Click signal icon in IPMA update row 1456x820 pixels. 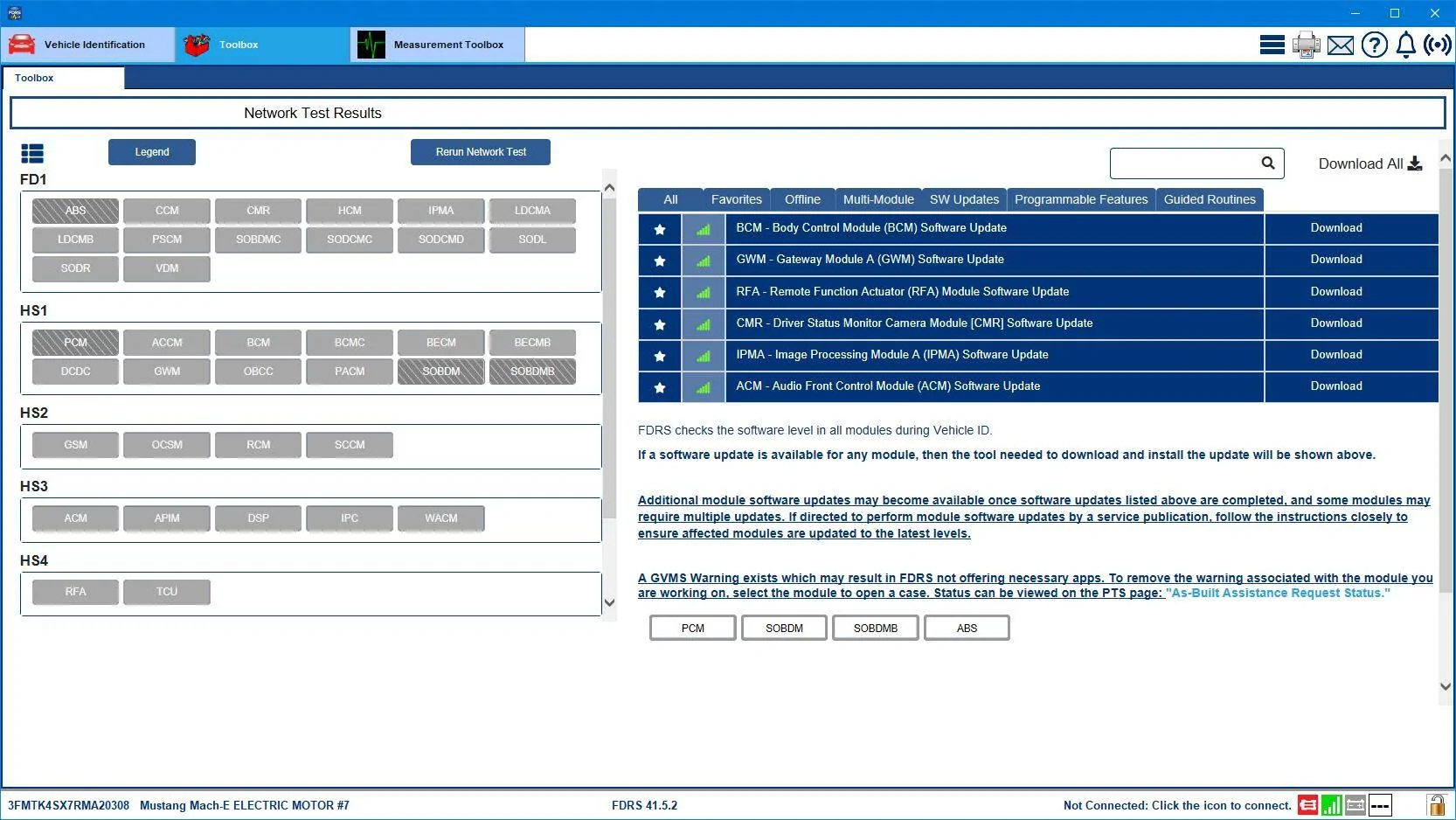pyautogui.click(x=704, y=356)
